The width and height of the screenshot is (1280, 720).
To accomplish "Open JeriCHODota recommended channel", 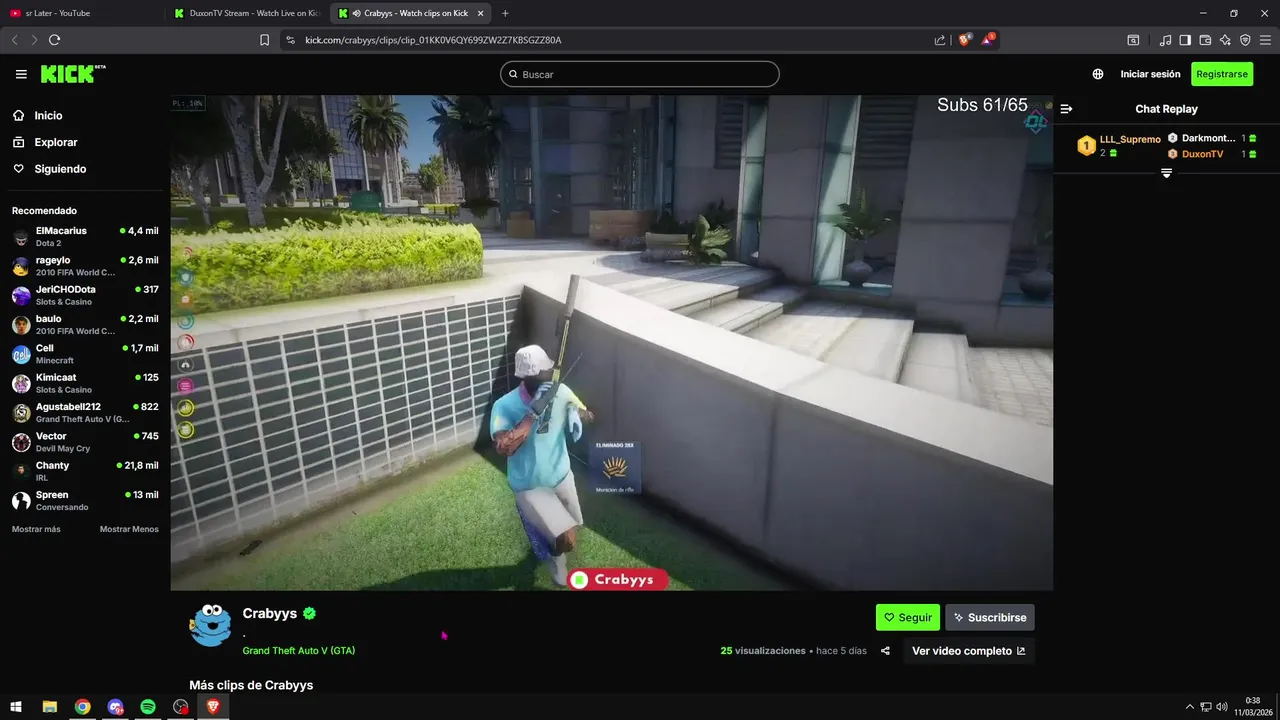I will (85, 295).
